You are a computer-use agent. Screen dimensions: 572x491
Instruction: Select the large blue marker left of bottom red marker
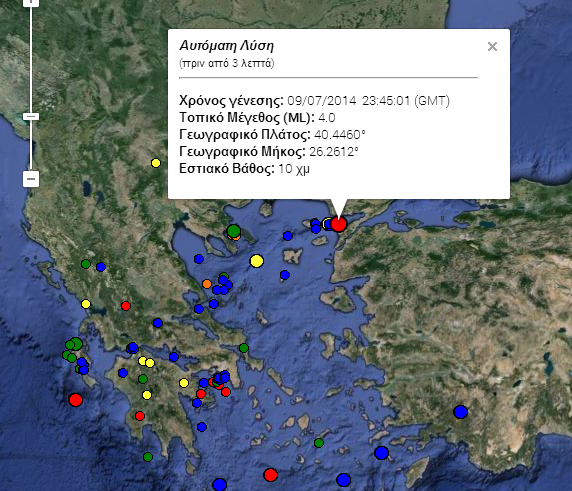(x=220, y=485)
